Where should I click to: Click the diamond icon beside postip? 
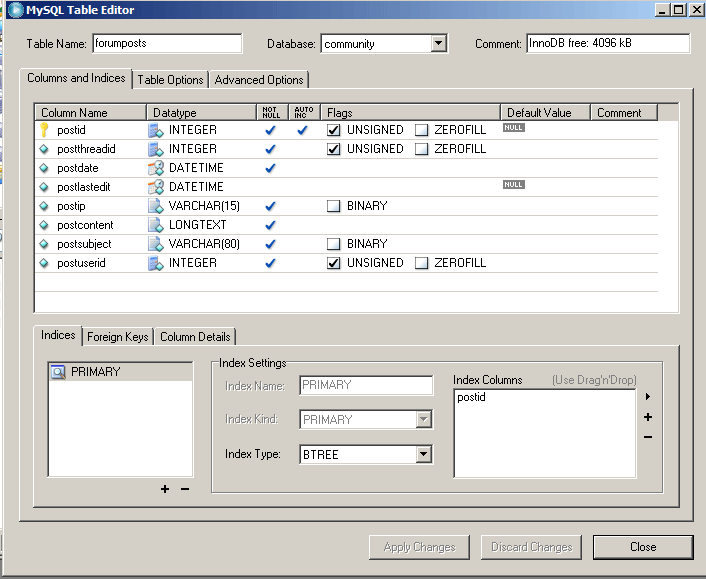click(x=44, y=206)
